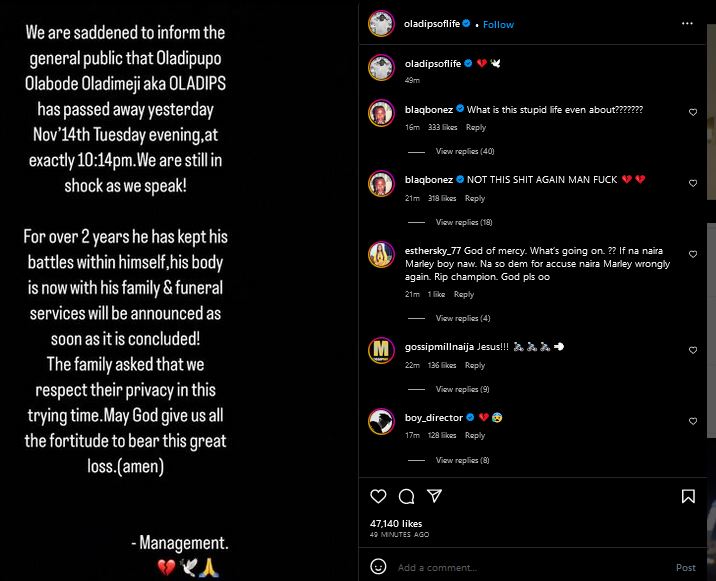The image size is (716, 581).
Task: Save the post with the bookmark icon
Action: point(688,496)
